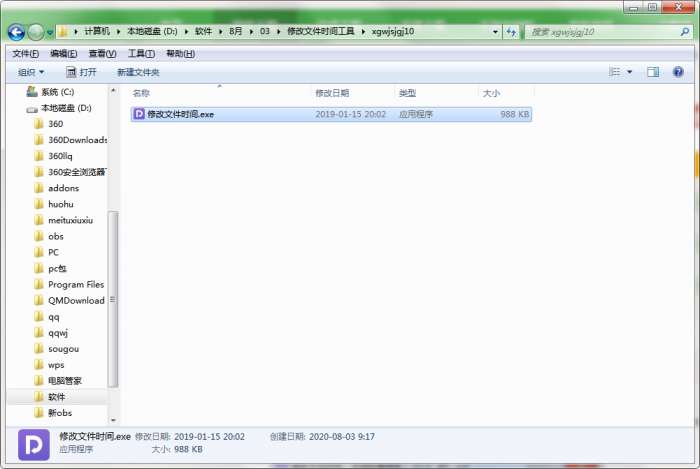Open the QMDownload folder in tree
700x469 pixels.
pos(69,300)
